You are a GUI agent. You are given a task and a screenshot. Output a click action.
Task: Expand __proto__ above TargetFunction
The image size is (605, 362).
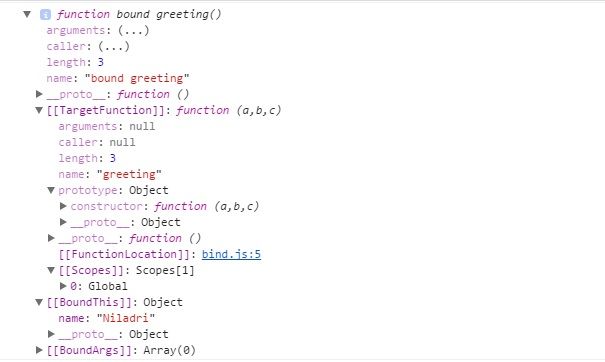click(39, 94)
